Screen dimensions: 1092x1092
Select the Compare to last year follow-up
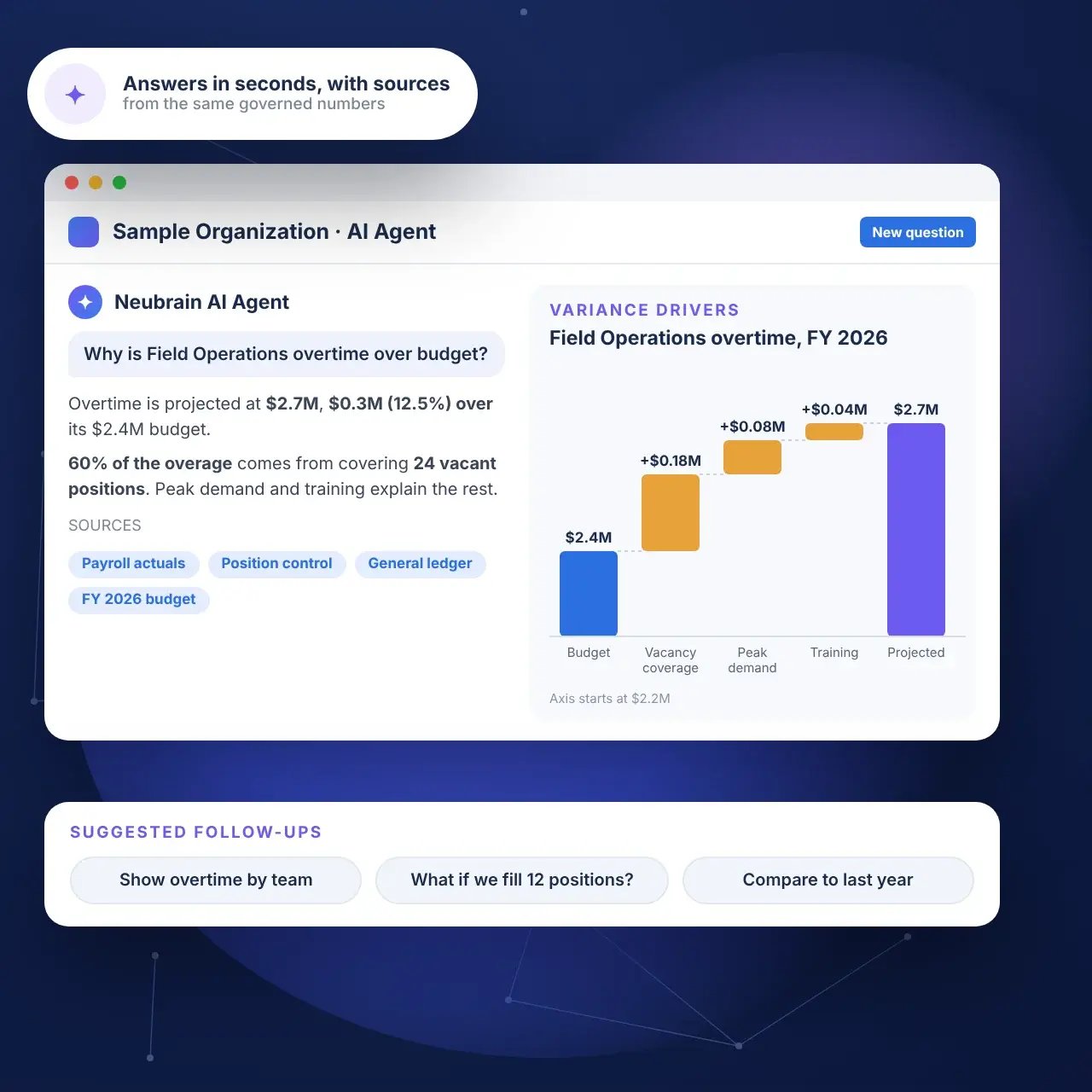click(x=828, y=880)
